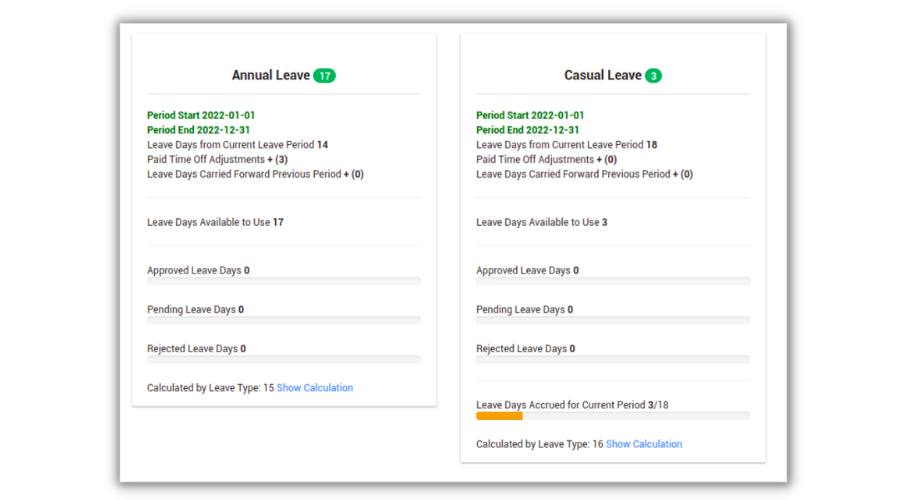Click the Annual Leave Approved Leave Days bar
900x500 pixels.
point(283,282)
